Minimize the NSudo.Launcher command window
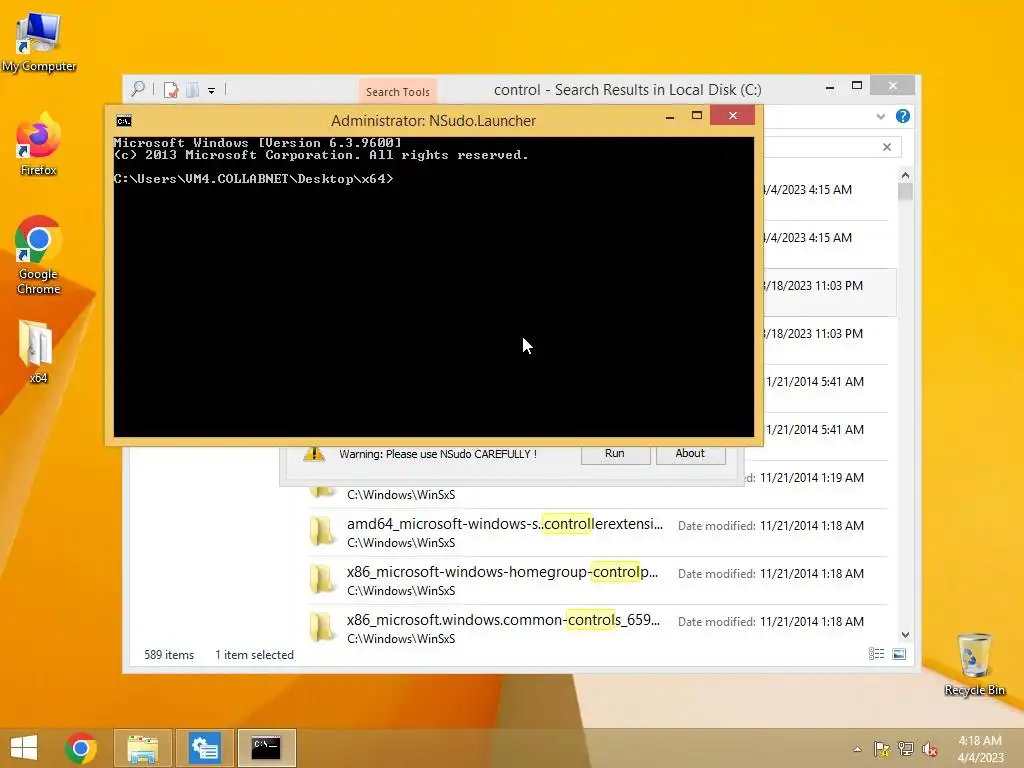1024x768 pixels. pos(670,116)
